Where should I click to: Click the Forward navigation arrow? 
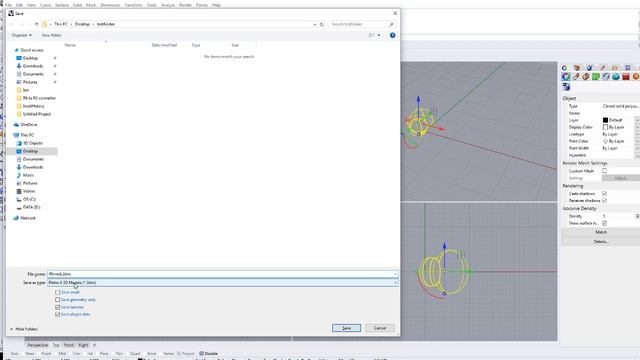pos(22,24)
